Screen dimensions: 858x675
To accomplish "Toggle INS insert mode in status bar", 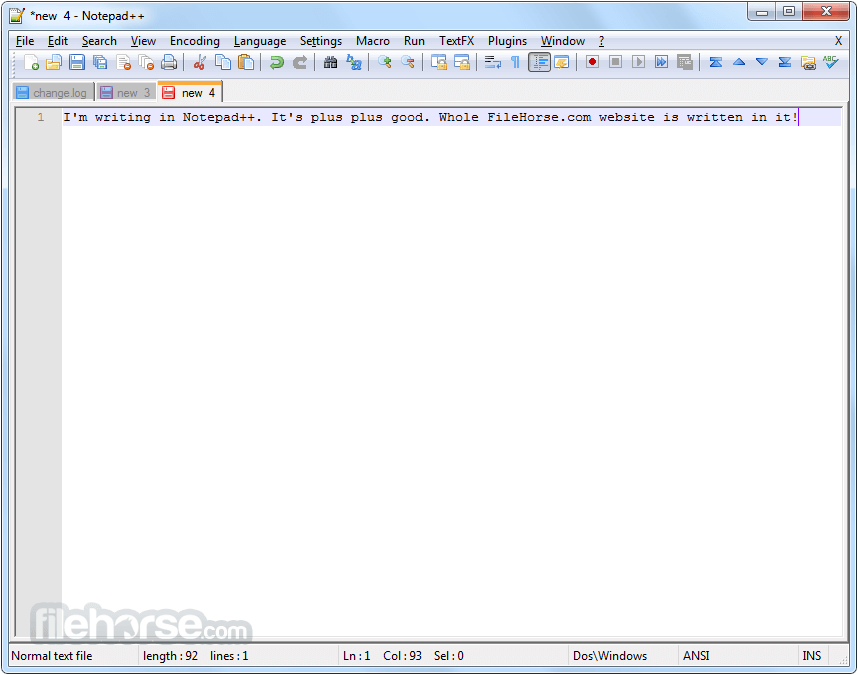I will tap(811, 656).
